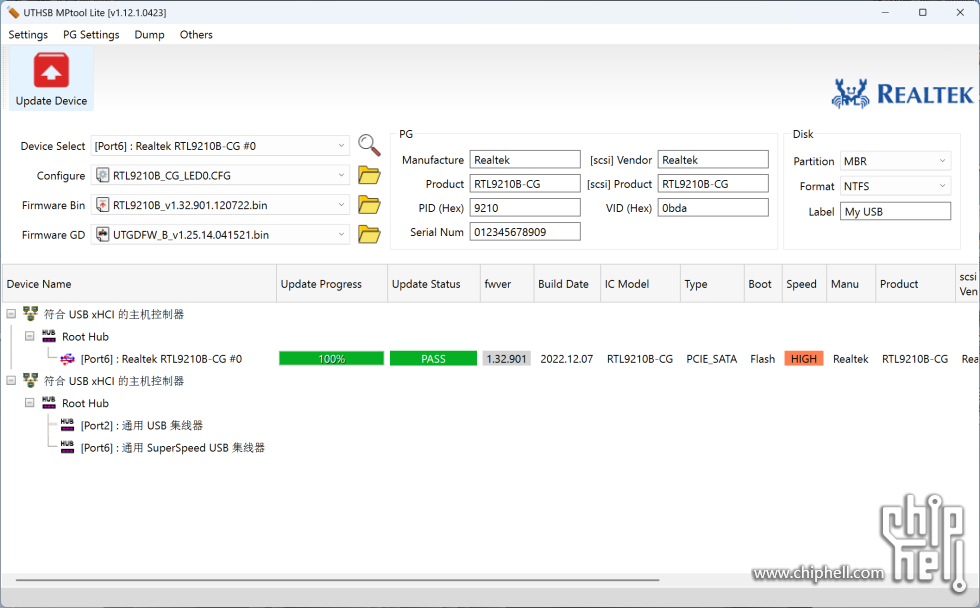Click the Update Progress column header
Viewport: 980px width, 608px height.
pyautogui.click(x=332, y=284)
